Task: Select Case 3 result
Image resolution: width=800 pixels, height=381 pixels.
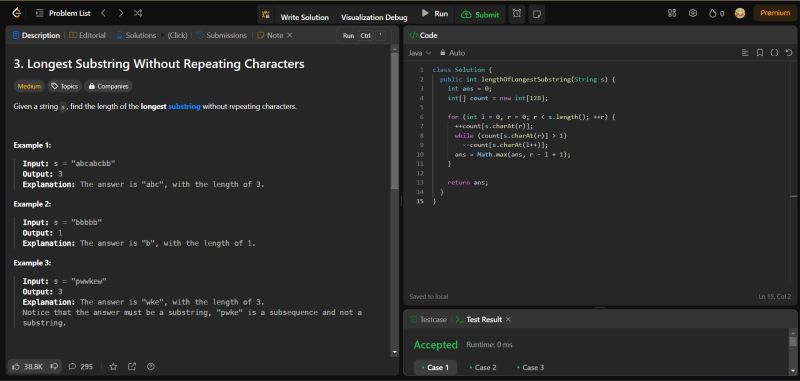Action: point(530,367)
